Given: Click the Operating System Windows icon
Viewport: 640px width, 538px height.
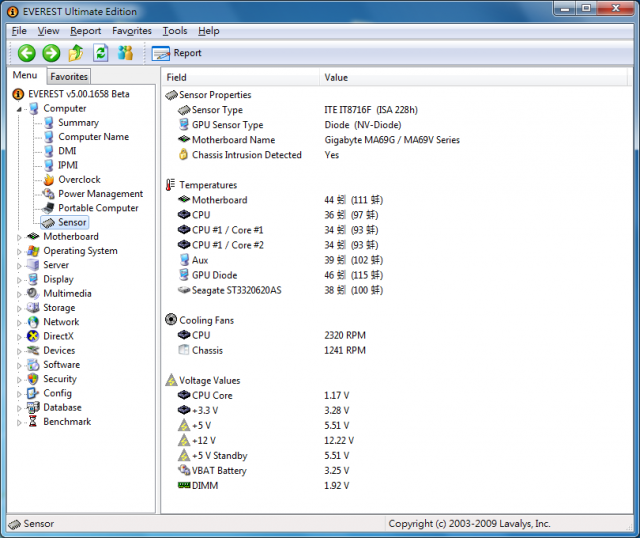Looking at the screenshot, I should click(x=33, y=251).
